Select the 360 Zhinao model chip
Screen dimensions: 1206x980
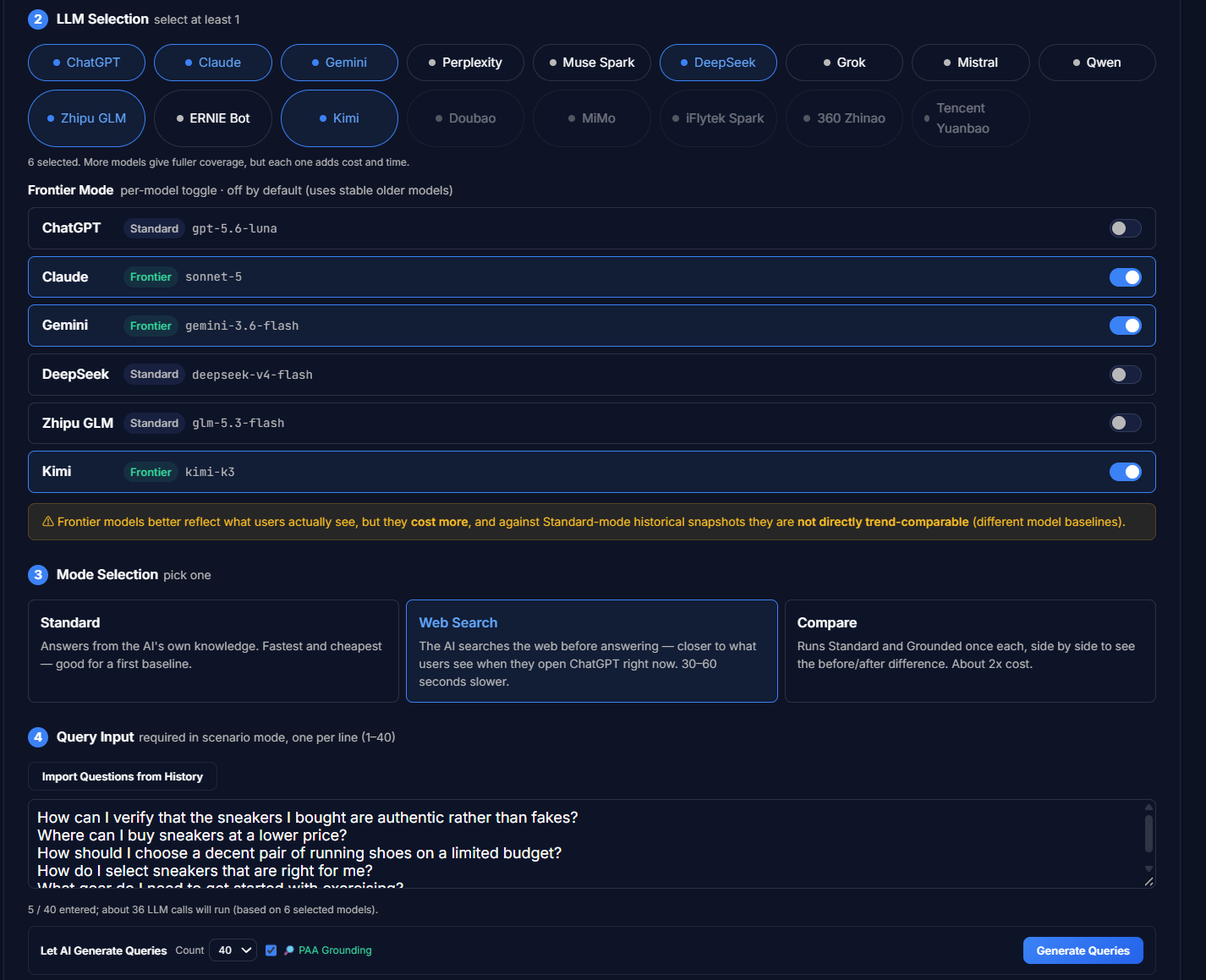pos(844,118)
